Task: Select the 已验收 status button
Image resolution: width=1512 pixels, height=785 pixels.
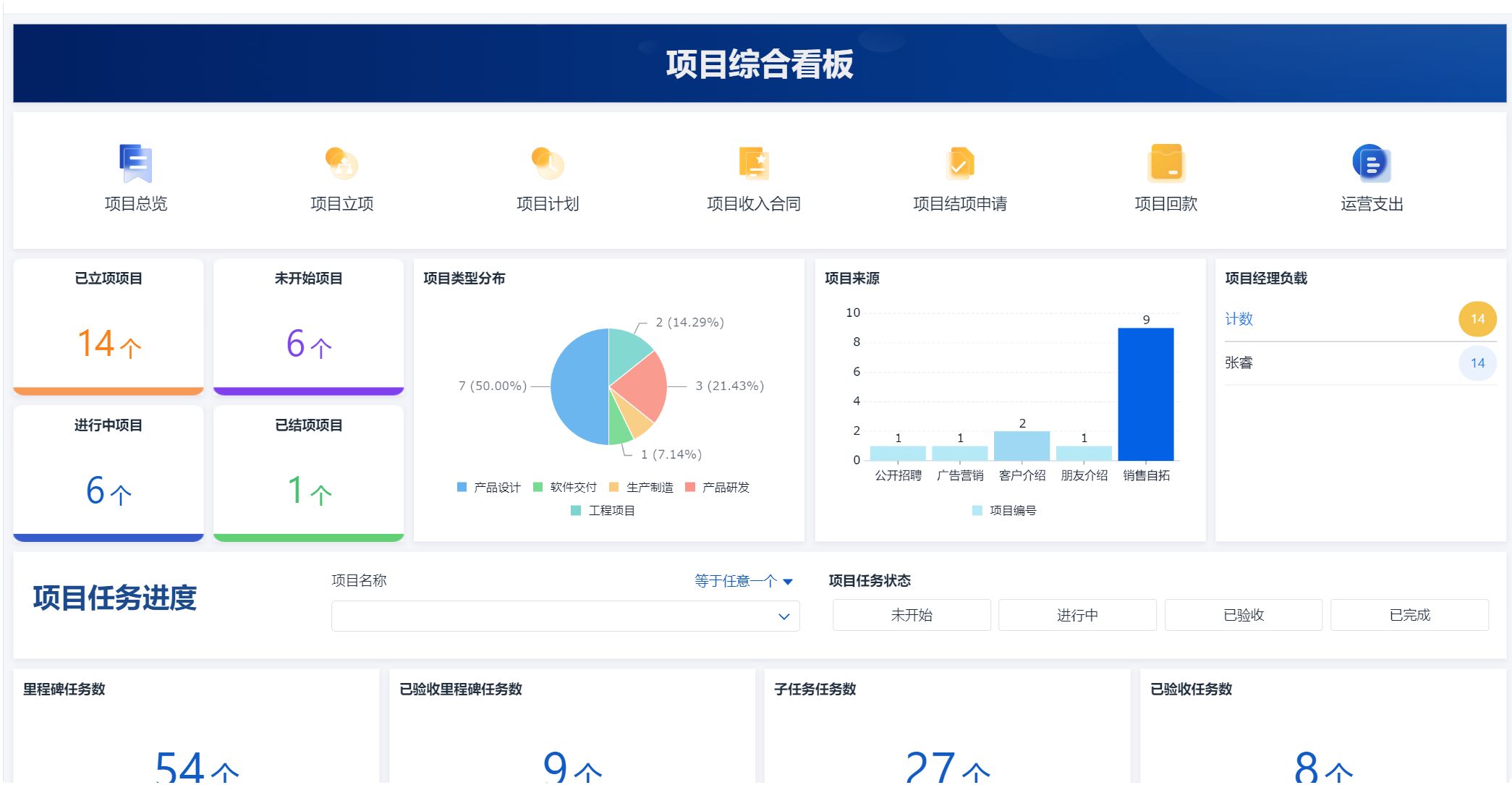Action: click(x=1243, y=615)
